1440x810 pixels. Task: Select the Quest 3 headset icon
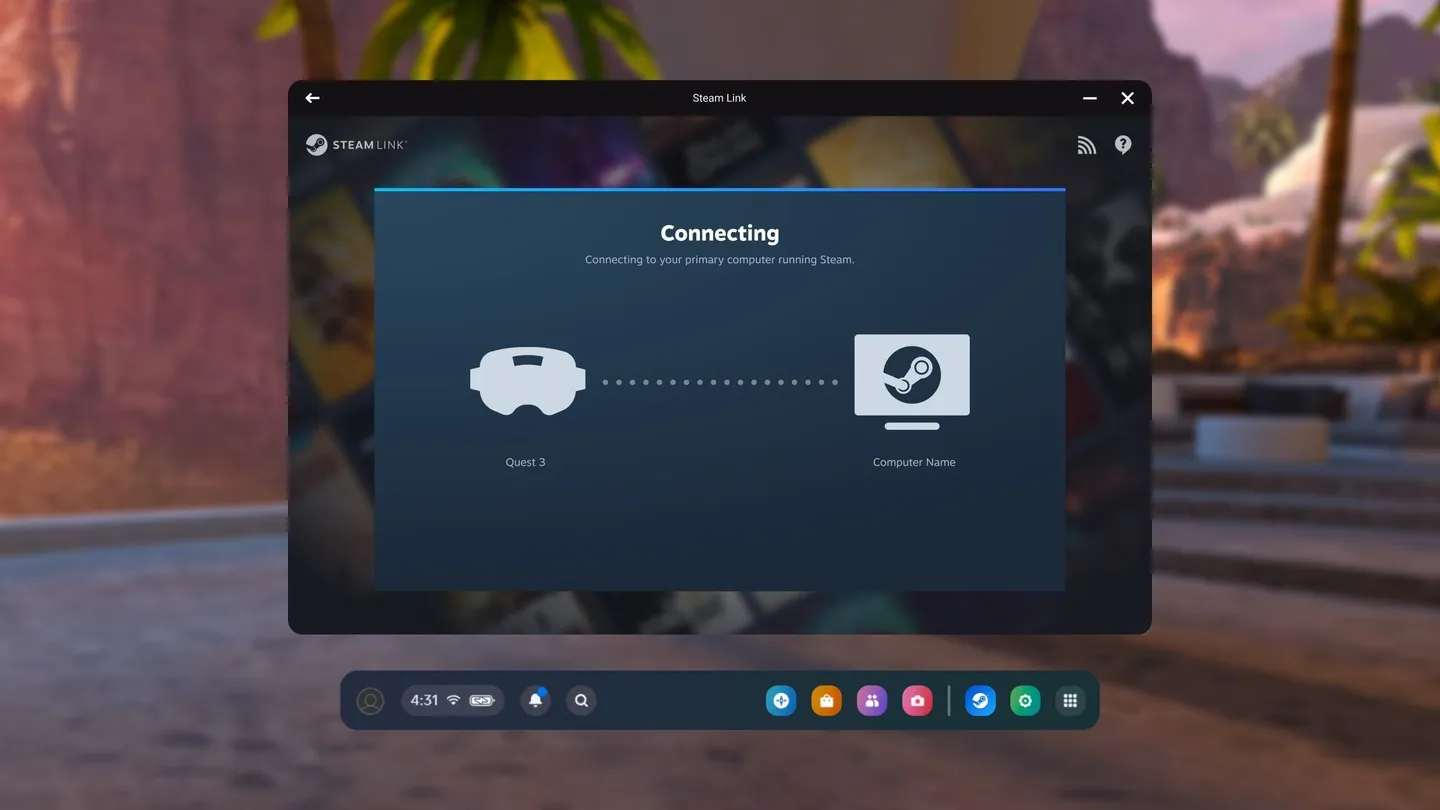tap(527, 380)
